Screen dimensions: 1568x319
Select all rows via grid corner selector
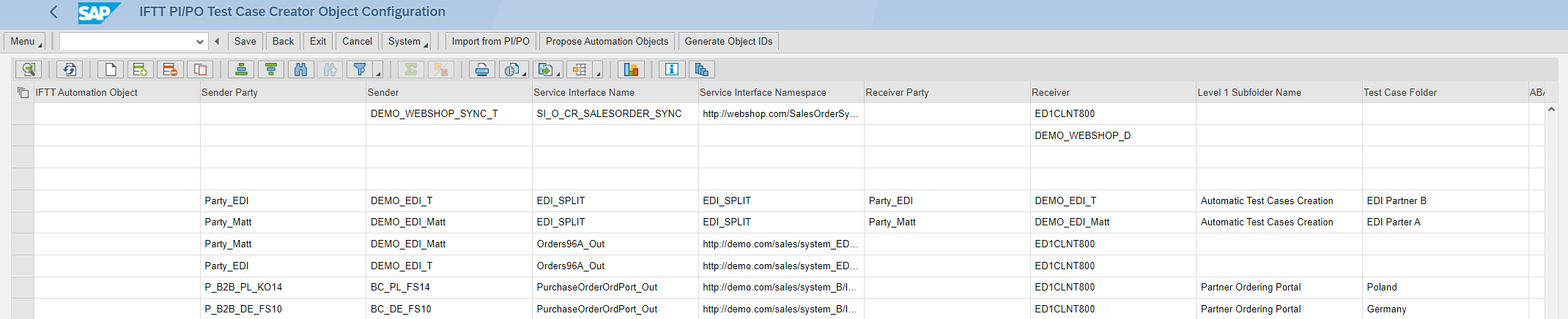click(23, 93)
